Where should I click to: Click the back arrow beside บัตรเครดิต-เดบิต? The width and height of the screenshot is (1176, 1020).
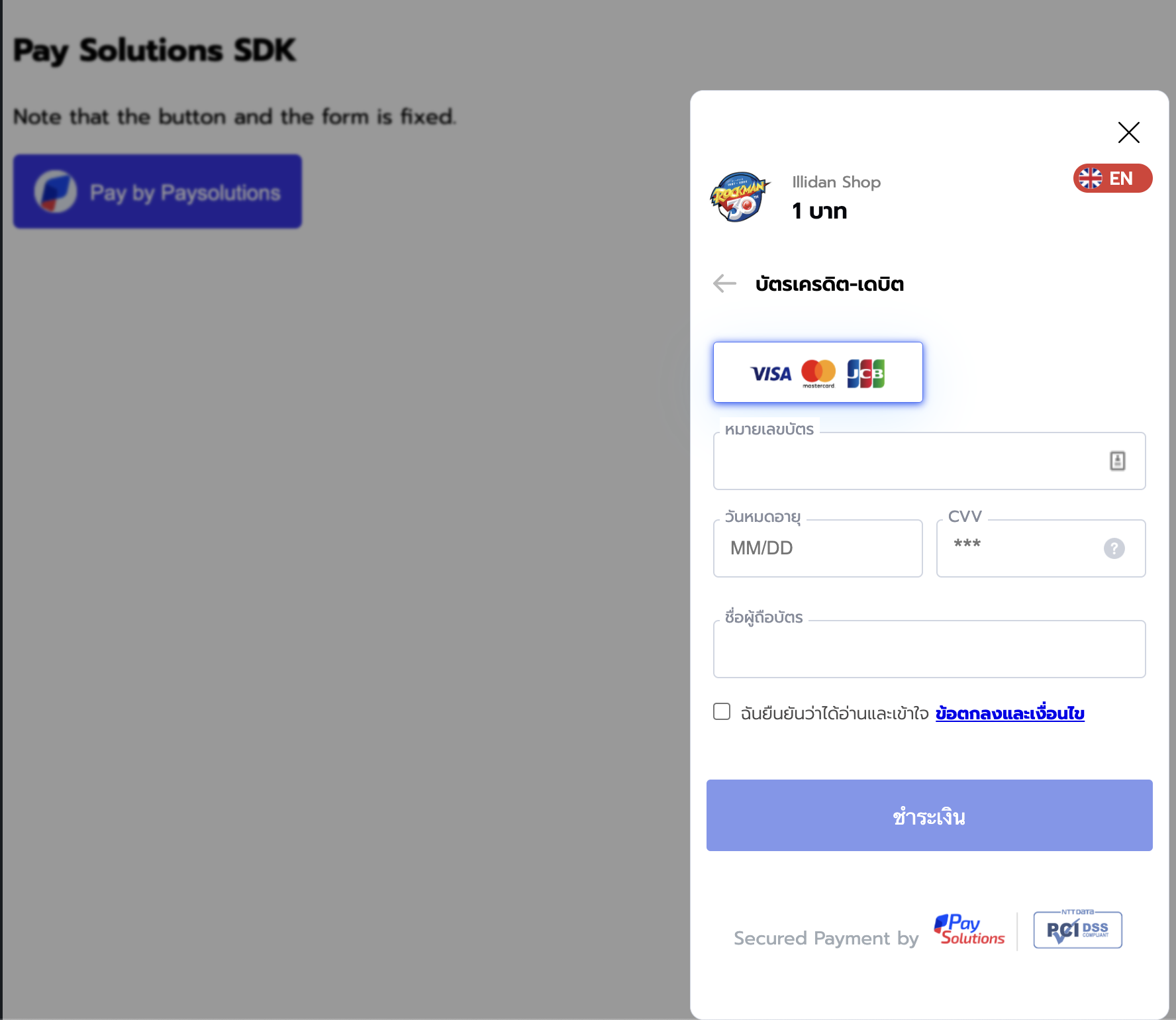coord(724,283)
